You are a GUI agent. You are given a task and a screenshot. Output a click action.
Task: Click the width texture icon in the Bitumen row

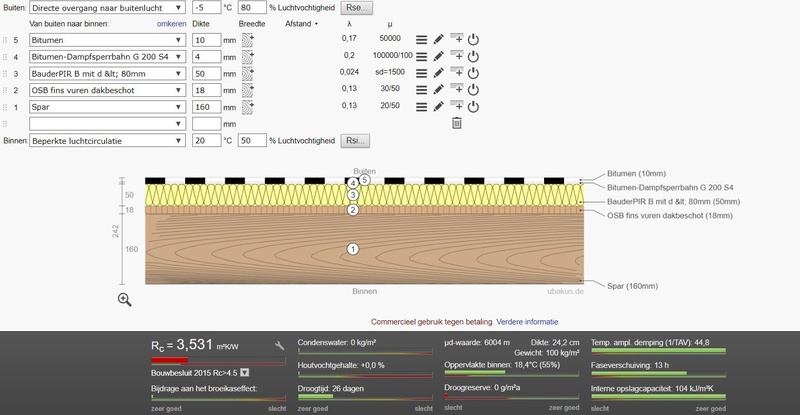[x=247, y=40]
